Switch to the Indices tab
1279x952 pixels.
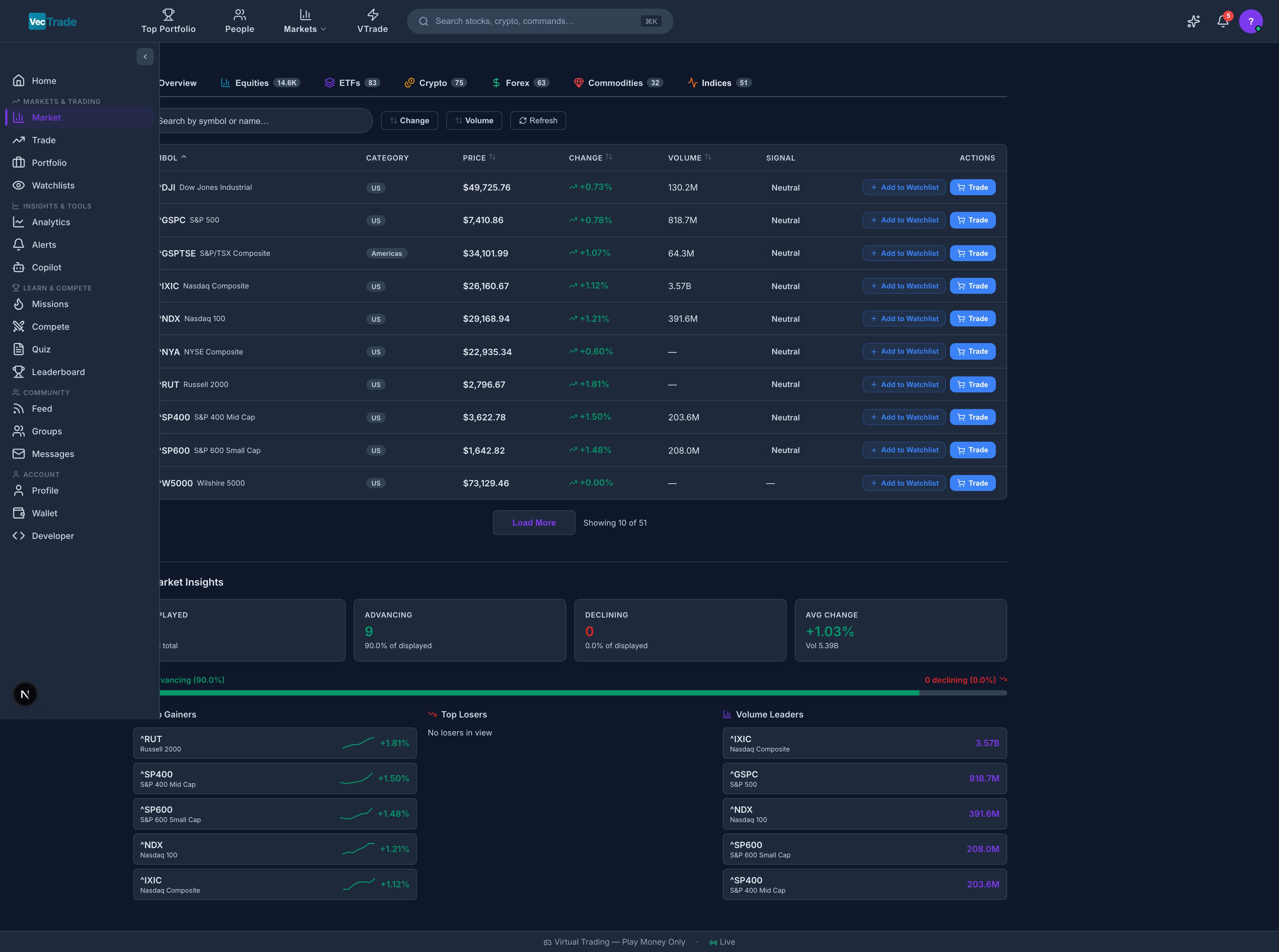point(719,83)
